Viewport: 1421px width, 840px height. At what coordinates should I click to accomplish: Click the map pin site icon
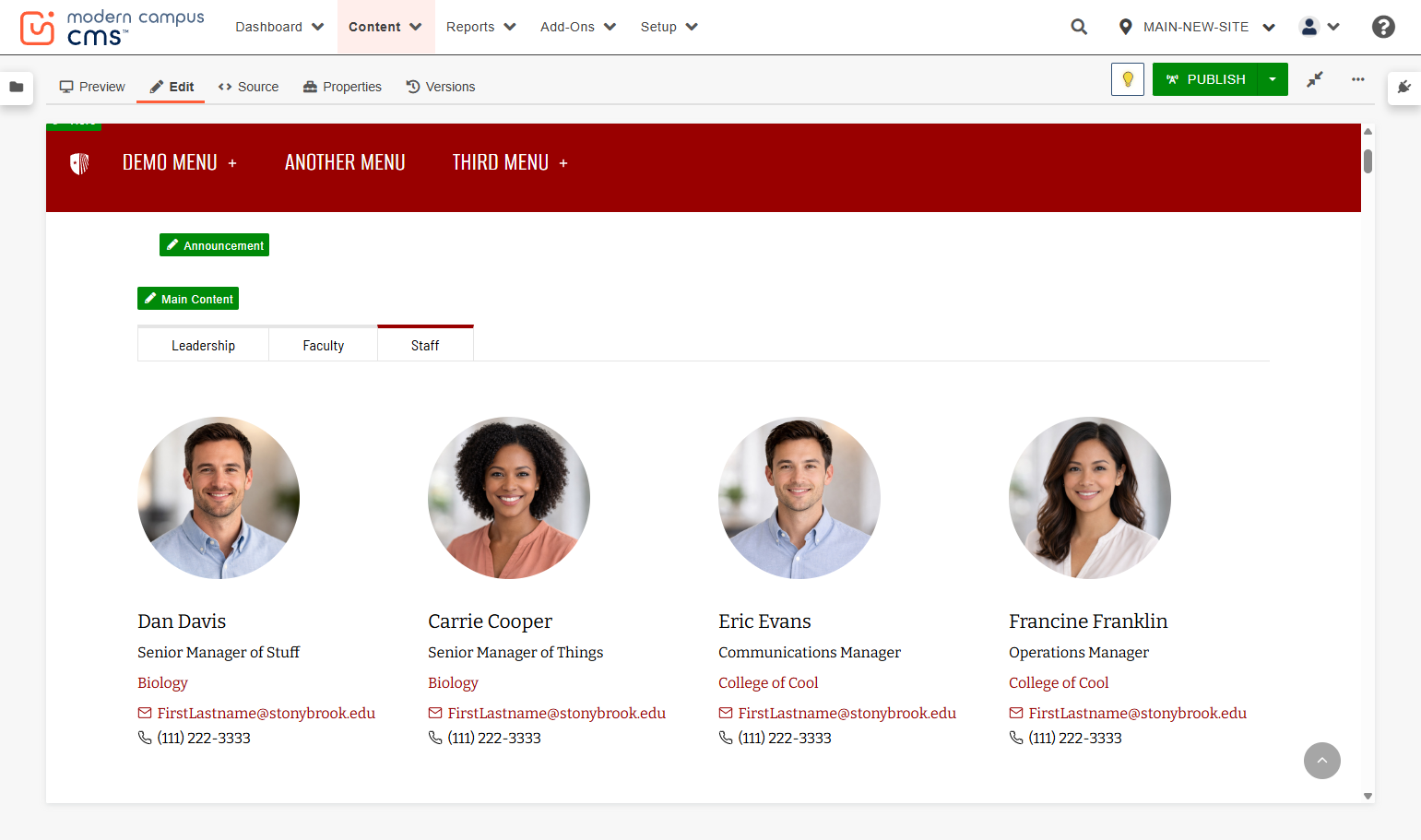click(1125, 27)
